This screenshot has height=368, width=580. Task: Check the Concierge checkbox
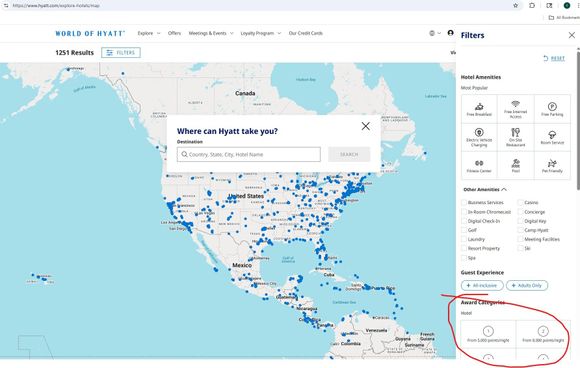[520, 212]
